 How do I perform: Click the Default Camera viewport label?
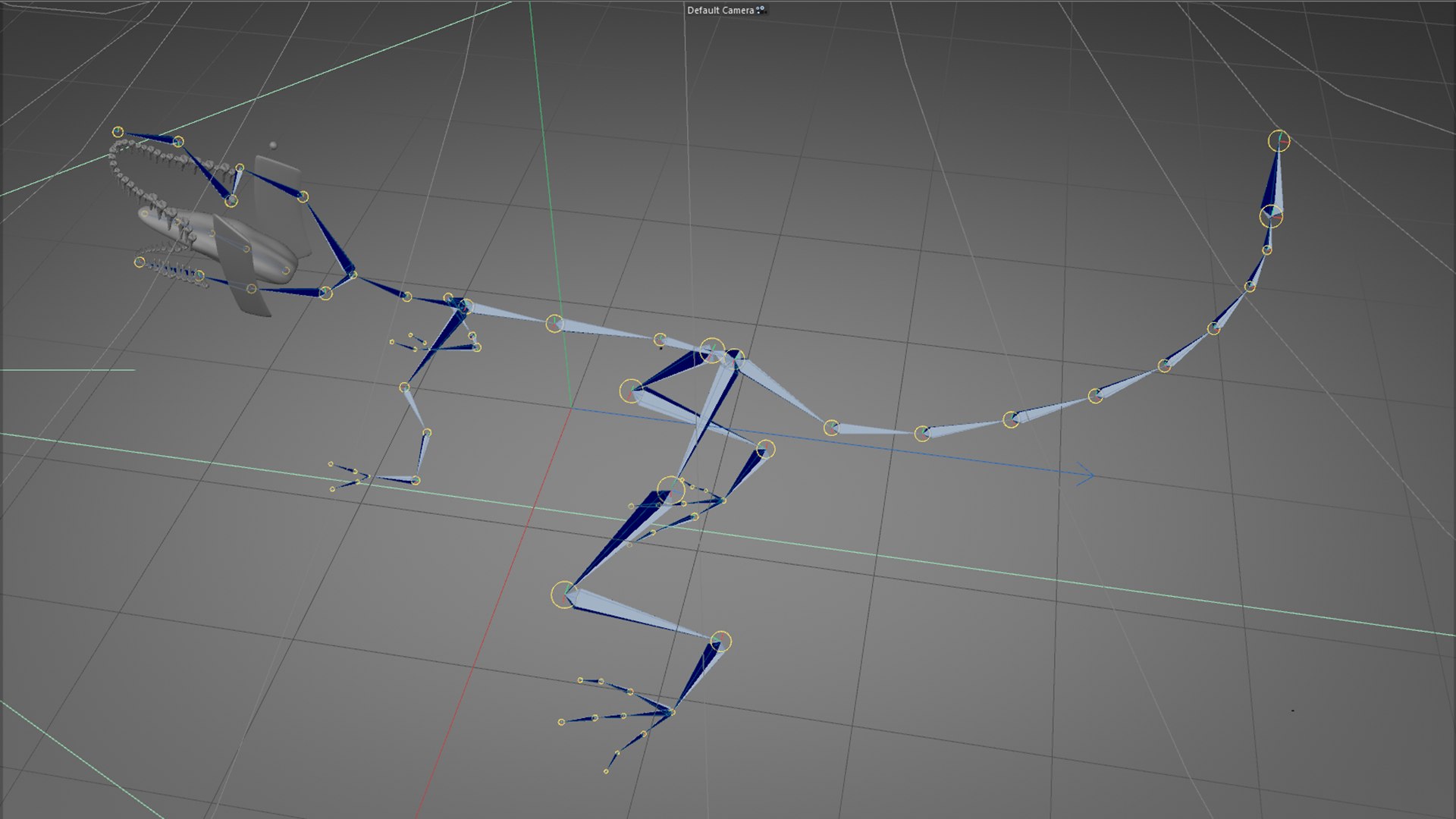point(720,11)
